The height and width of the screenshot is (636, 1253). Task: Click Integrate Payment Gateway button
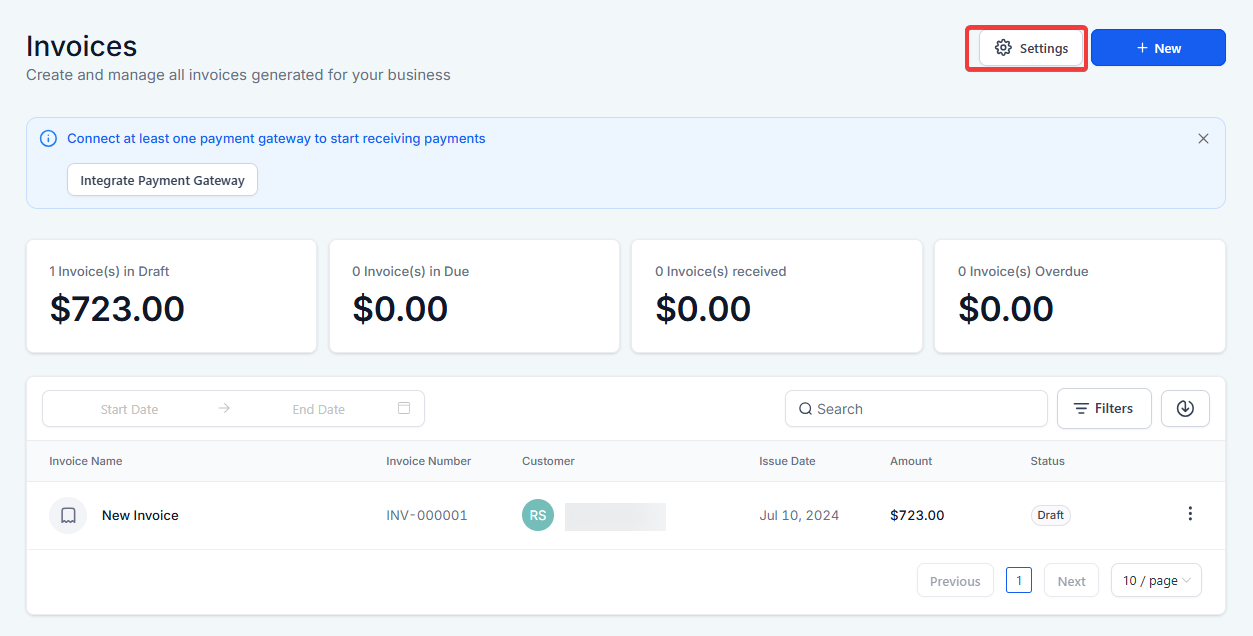pos(162,180)
